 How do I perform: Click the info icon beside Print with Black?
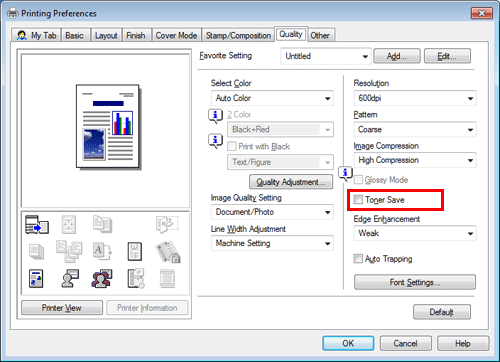215,141
